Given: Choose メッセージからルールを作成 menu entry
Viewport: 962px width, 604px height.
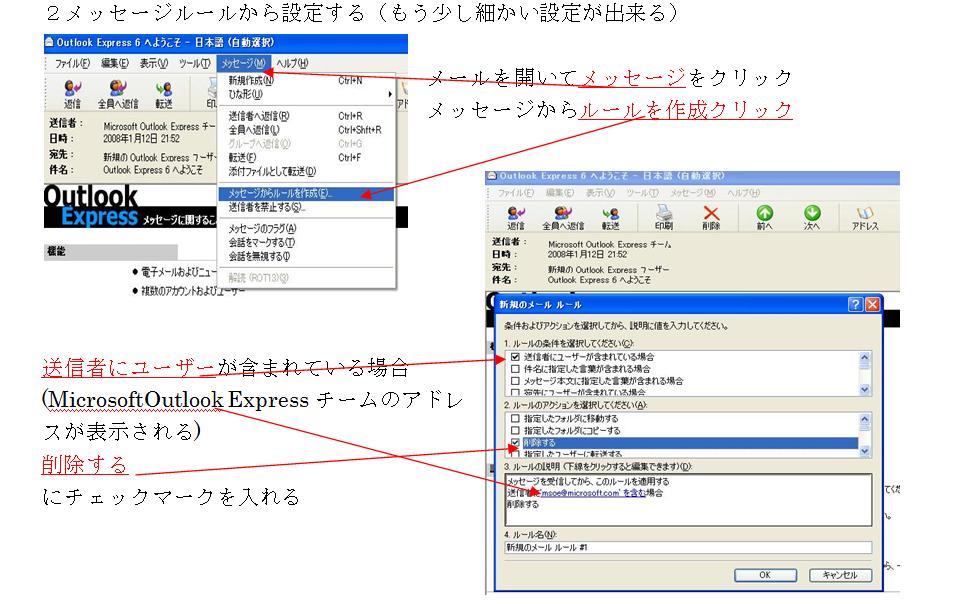Looking at the screenshot, I should [x=307, y=193].
